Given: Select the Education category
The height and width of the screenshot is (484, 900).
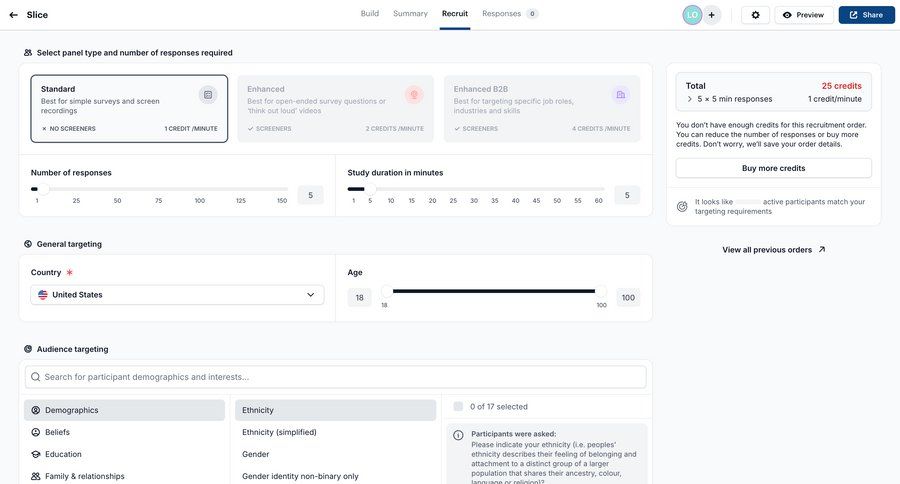Looking at the screenshot, I should [125, 454].
